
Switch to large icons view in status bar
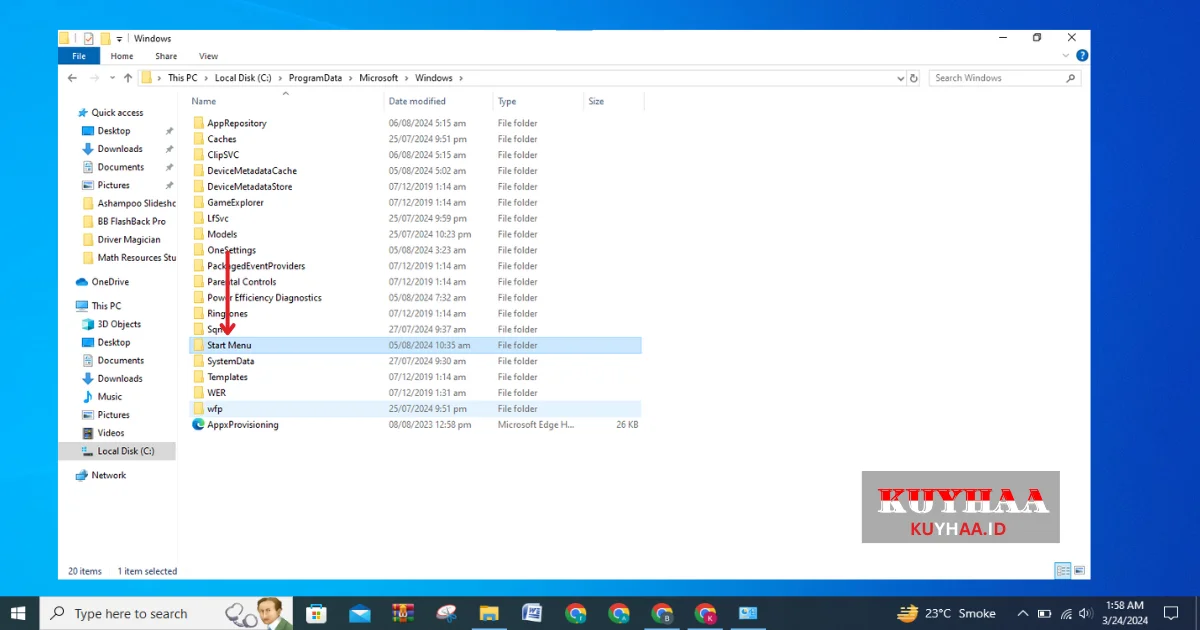[1078, 571]
